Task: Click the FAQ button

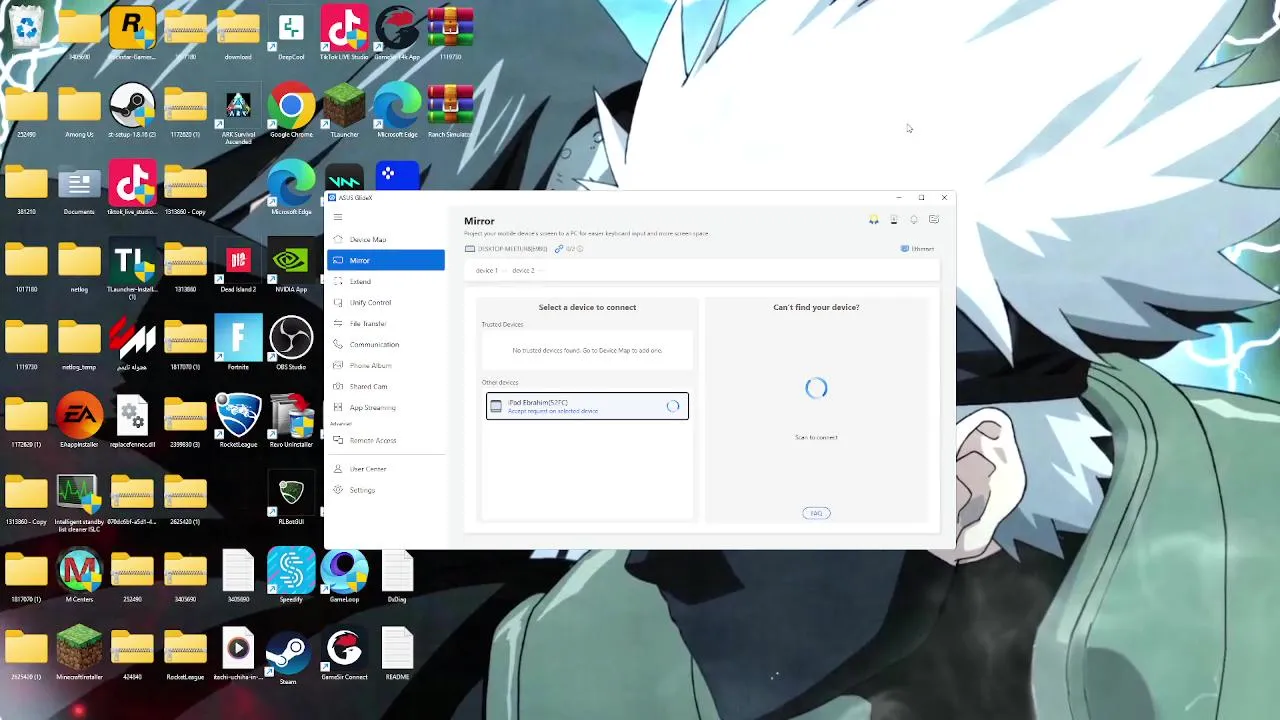Action: 816,513
